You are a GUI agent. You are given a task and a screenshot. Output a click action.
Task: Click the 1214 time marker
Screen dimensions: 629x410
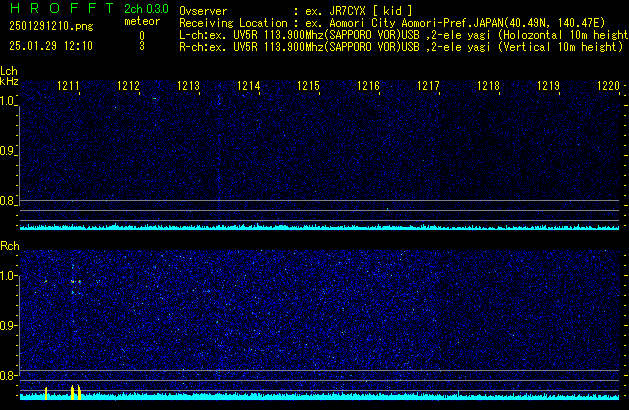pos(248,86)
